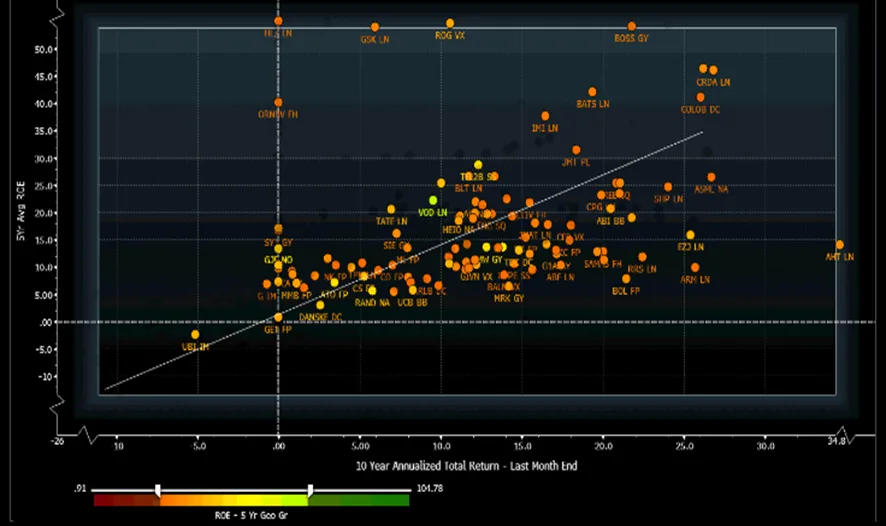This screenshot has width=886, height=526.
Task: Click the GSK LN data point
Action: tap(375, 27)
